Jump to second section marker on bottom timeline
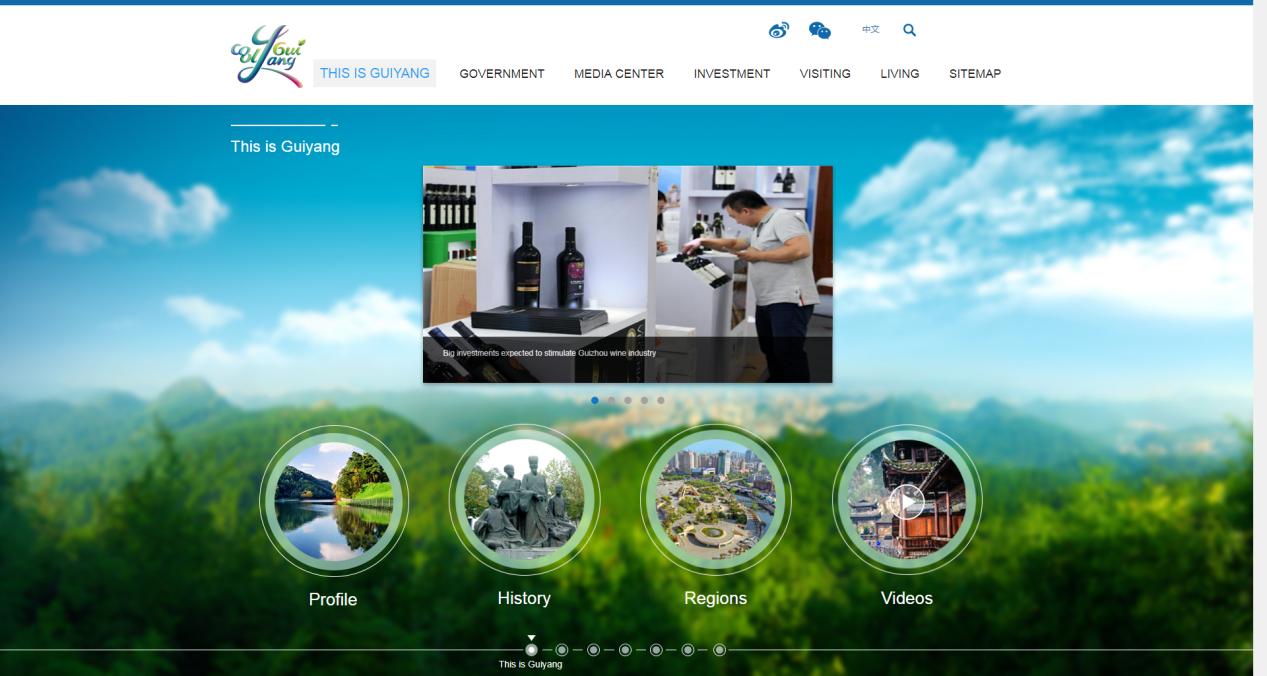The width and height of the screenshot is (1267, 676). (562, 650)
